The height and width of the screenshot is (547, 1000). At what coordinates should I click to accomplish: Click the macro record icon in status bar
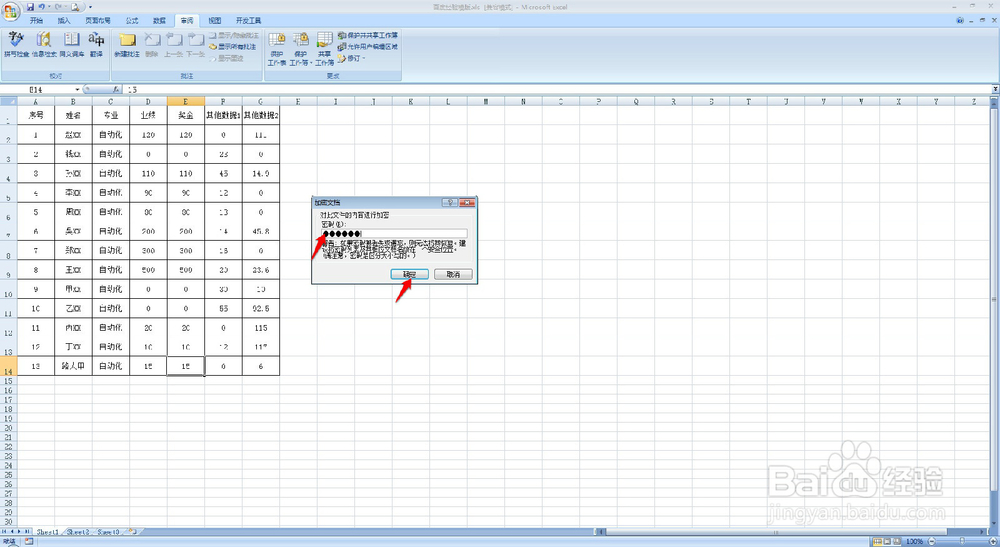pos(29,541)
